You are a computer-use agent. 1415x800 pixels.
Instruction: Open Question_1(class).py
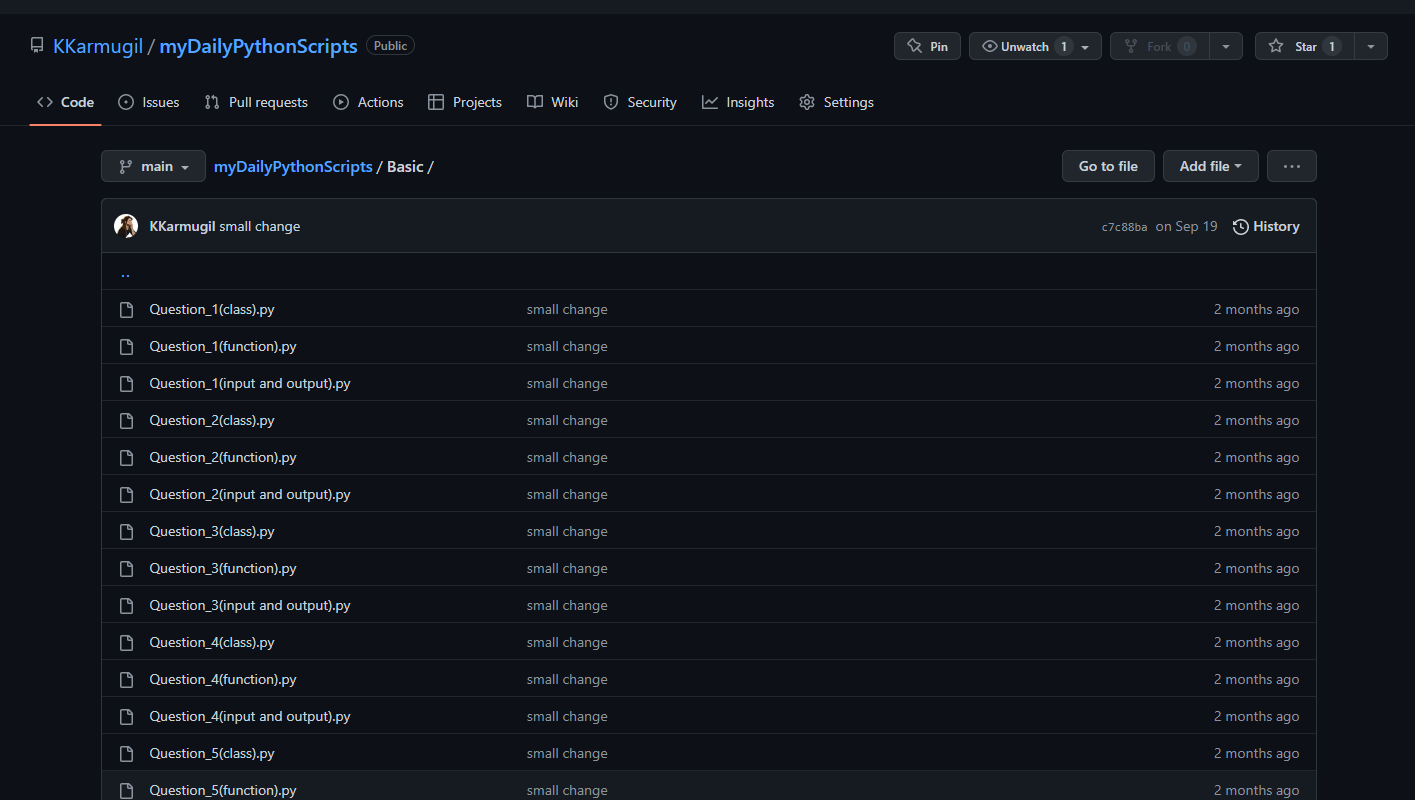212,309
